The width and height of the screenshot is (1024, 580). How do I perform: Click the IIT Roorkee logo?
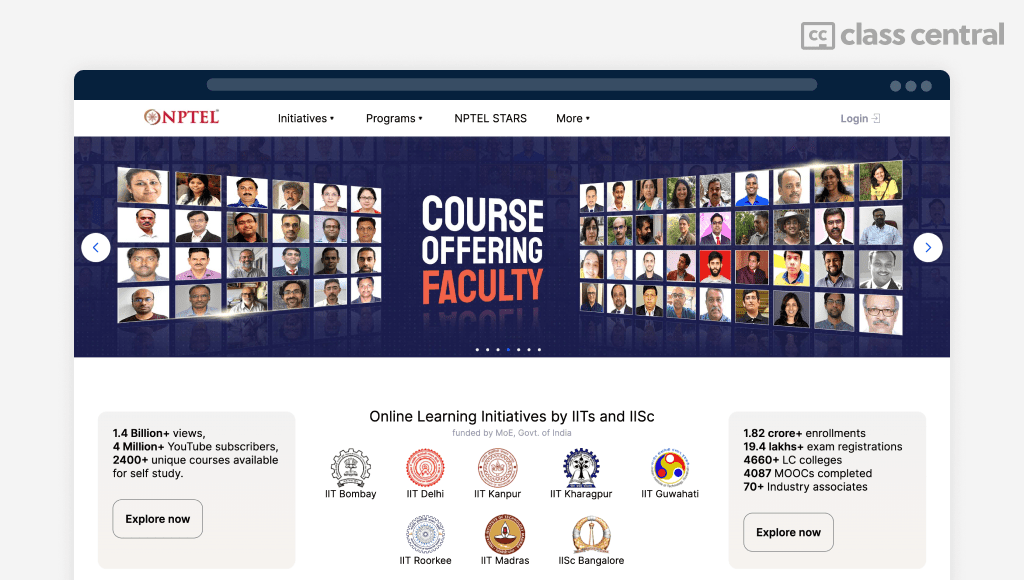pos(425,534)
